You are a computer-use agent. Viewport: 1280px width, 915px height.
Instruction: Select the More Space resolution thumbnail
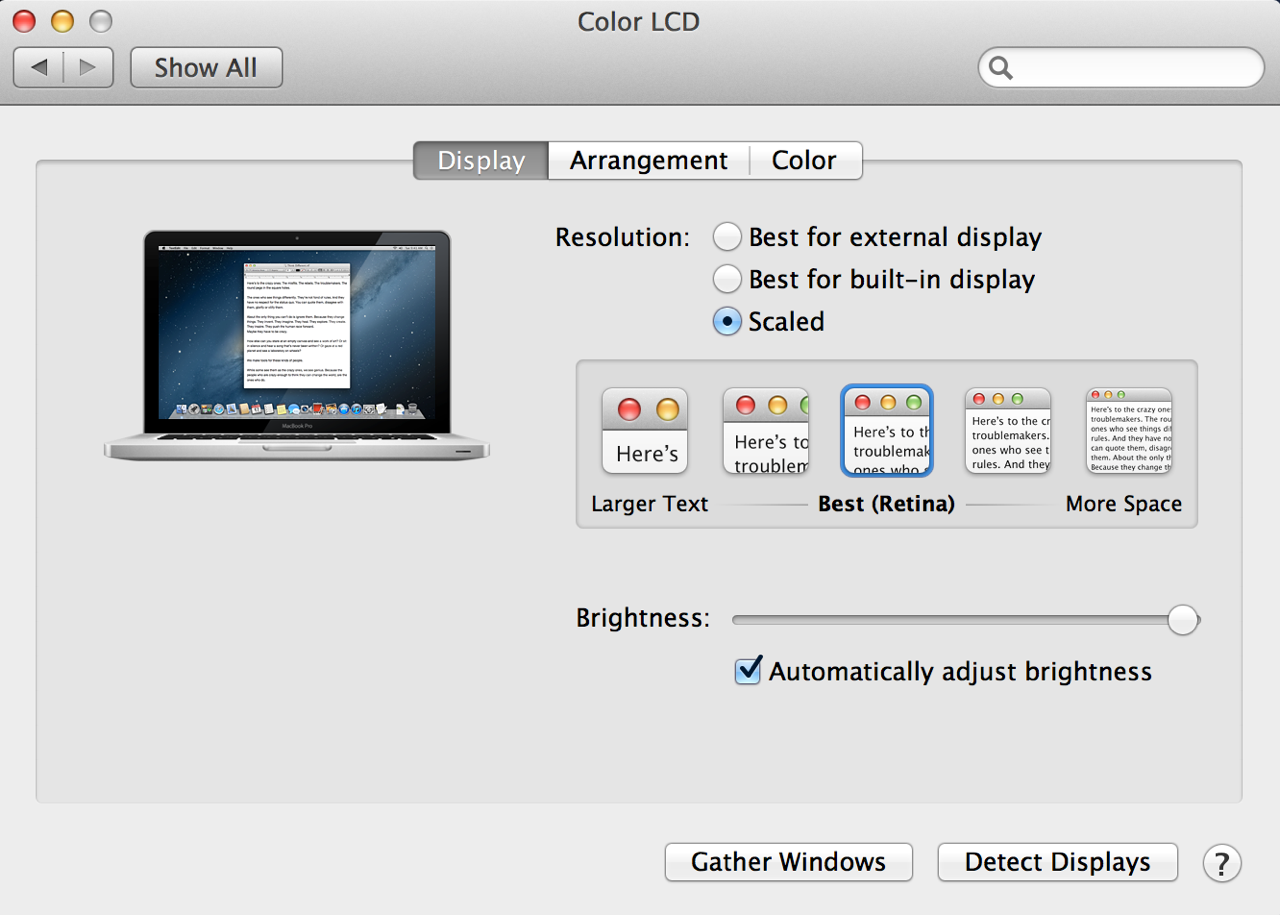(x=1129, y=430)
